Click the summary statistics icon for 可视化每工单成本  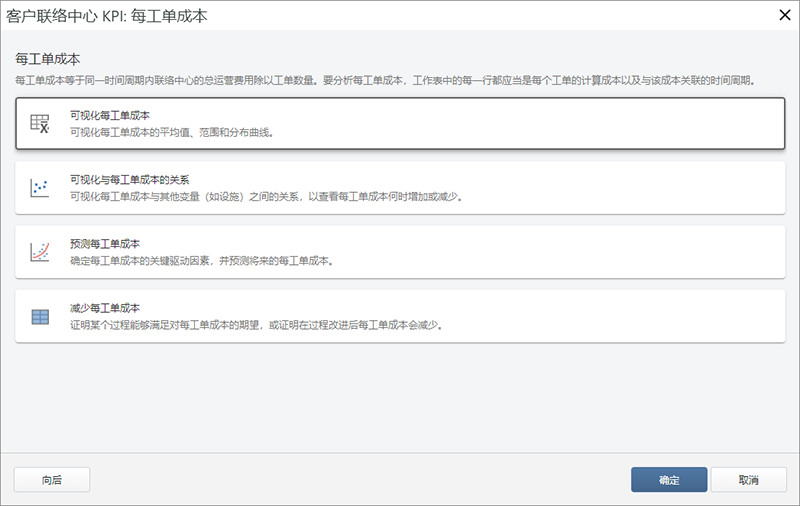(x=40, y=123)
